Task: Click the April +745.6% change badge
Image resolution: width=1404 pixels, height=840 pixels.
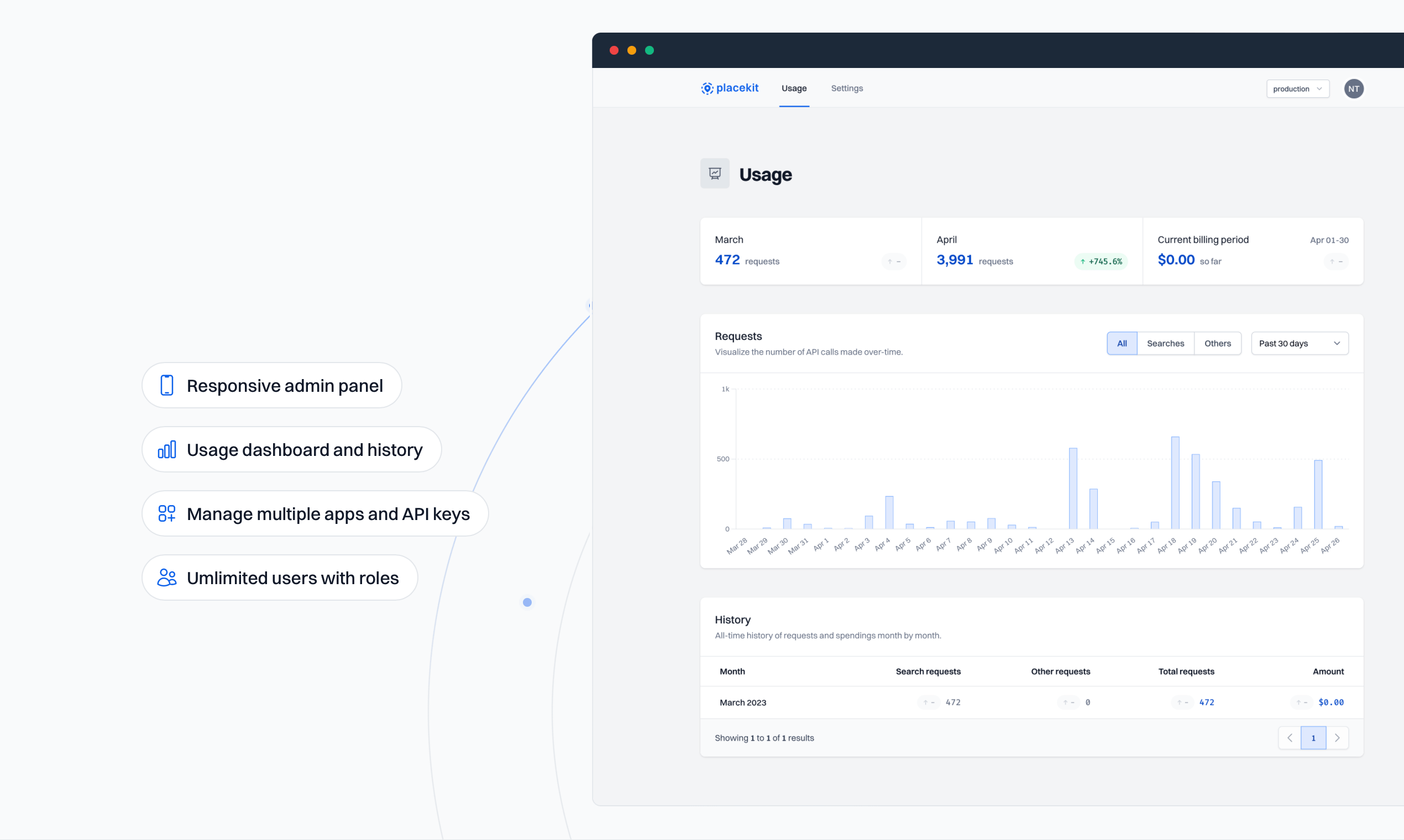Action: pos(1101,261)
